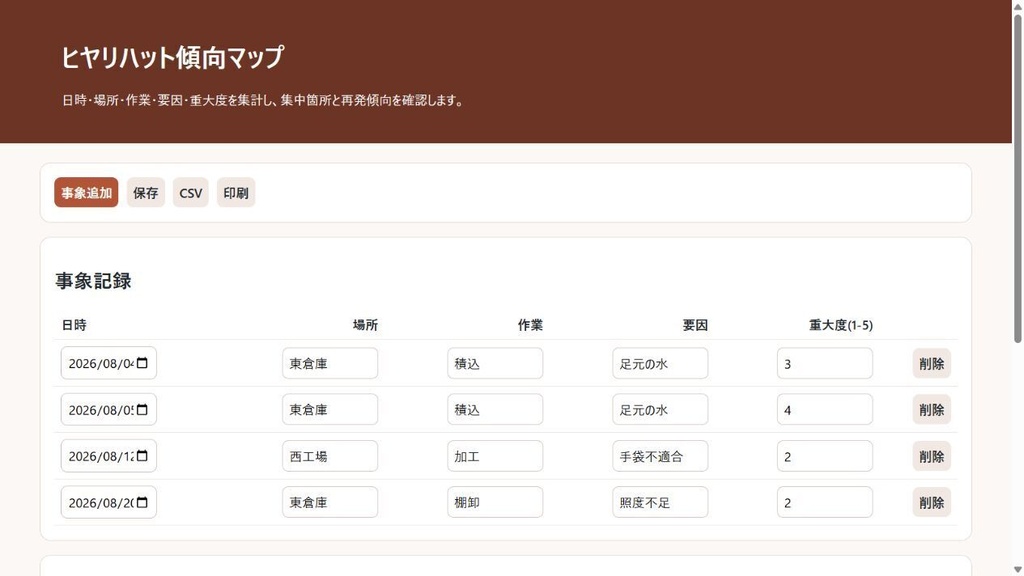Click the ヒヤリハット傾向マップ page title
1024x576 pixels.
(173, 57)
